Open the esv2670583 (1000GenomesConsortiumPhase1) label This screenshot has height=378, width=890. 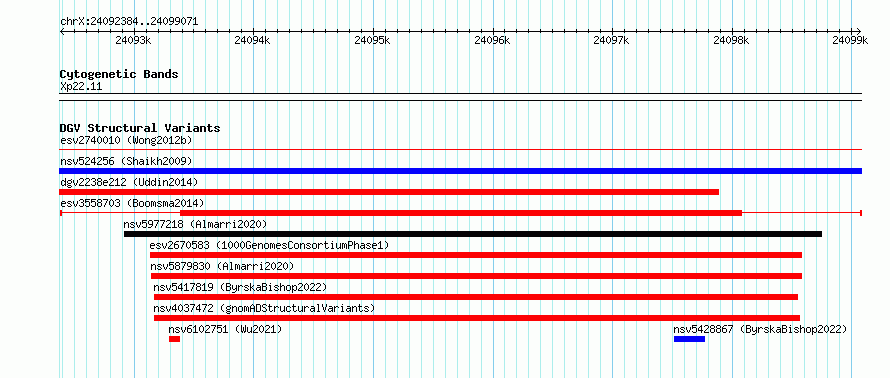270,245
